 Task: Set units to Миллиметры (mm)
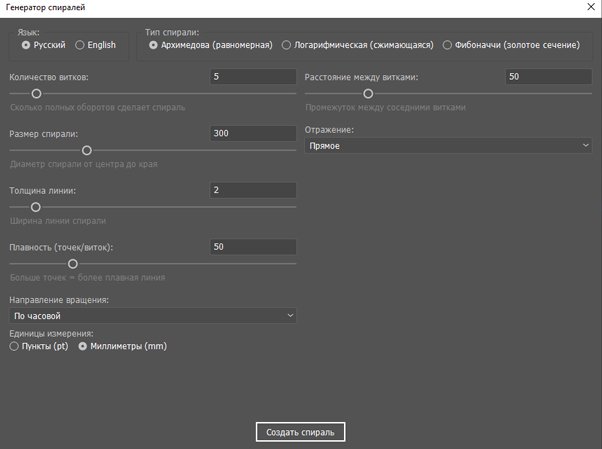(83, 346)
